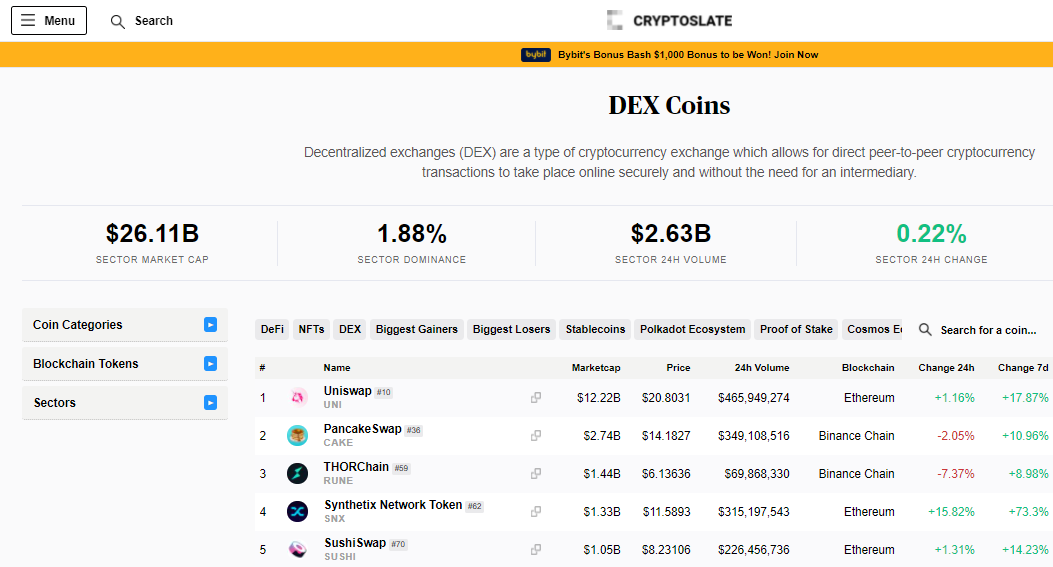Screen dimensions: 1053x567
Task: Open the Synthetix Network Token link
Action: point(393,505)
